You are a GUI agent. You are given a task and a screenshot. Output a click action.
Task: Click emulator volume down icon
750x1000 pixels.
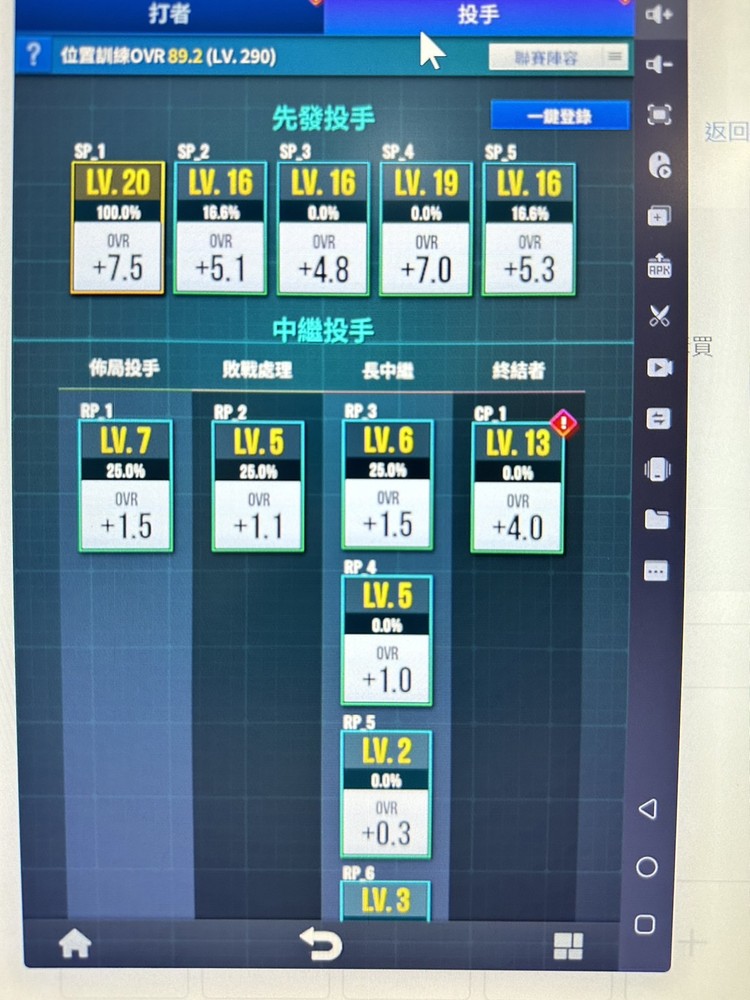(659, 64)
